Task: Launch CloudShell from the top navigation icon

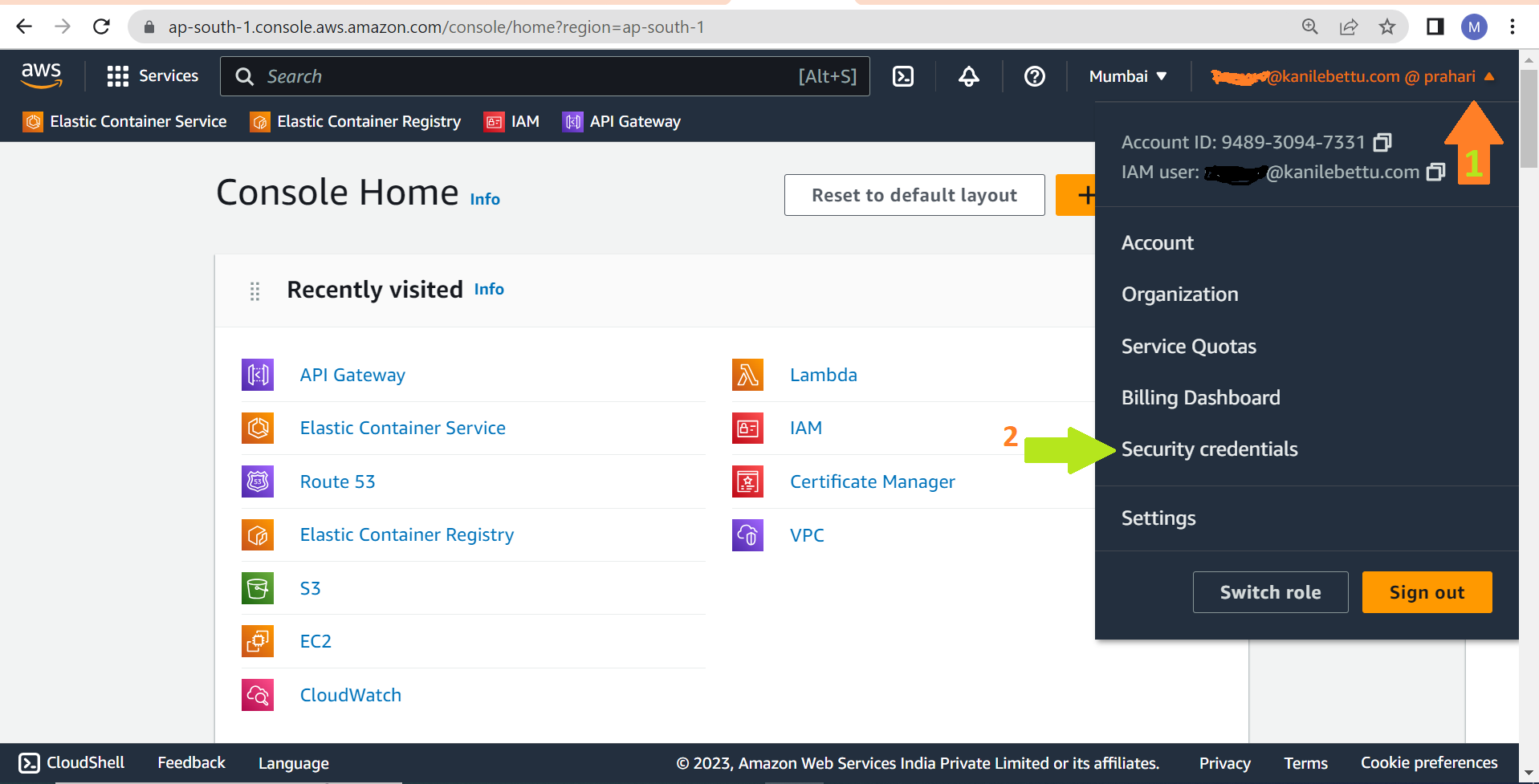Action: [903, 76]
